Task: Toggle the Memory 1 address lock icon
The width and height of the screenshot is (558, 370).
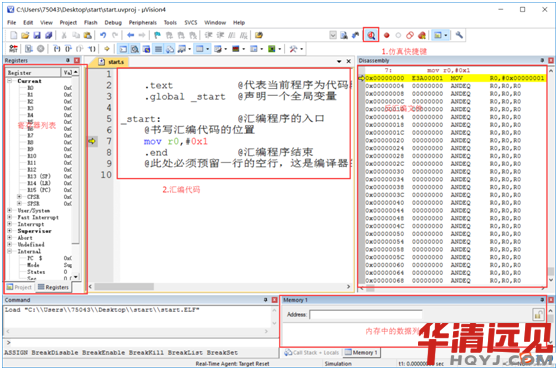Action: tap(537, 314)
